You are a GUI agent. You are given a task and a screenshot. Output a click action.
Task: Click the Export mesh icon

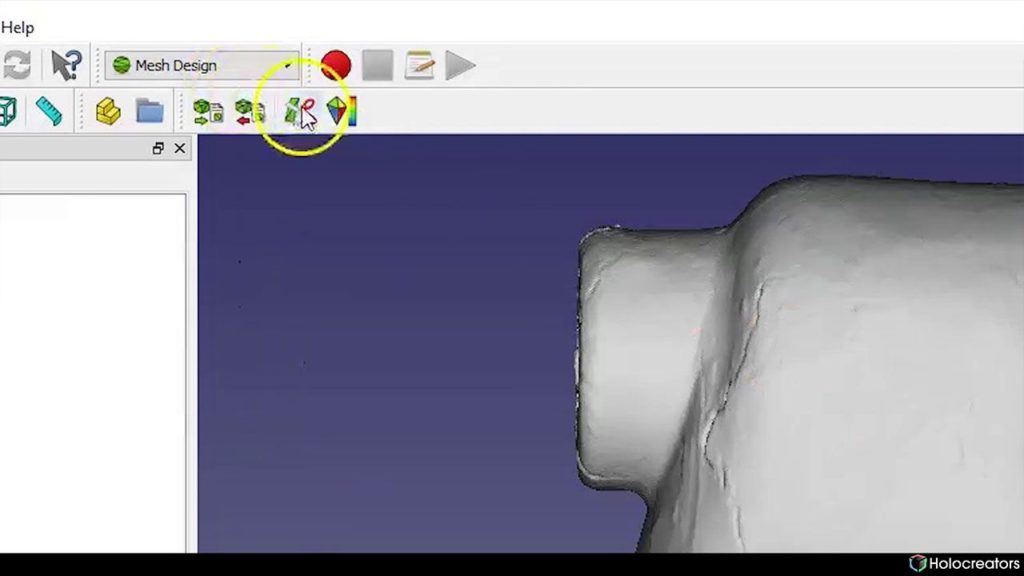coord(250,112)
